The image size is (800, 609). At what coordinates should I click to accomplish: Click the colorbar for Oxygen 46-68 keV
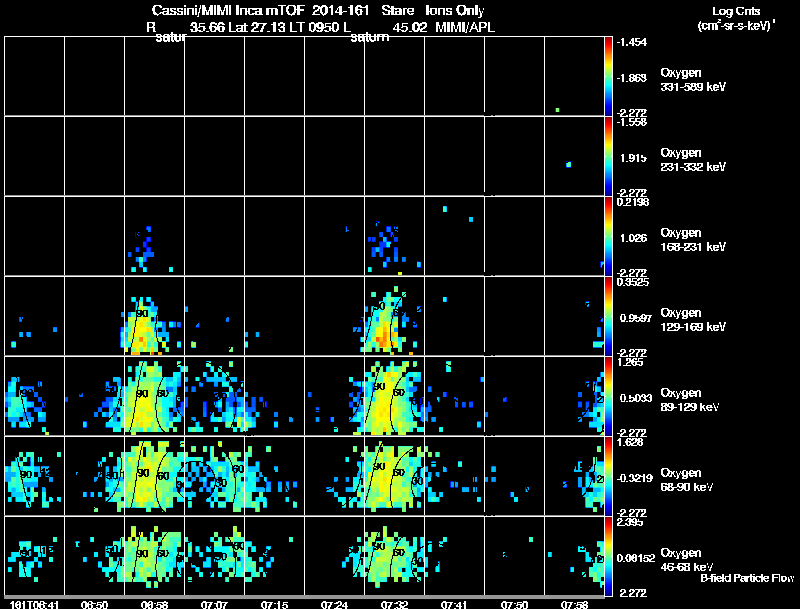(608, 556)
